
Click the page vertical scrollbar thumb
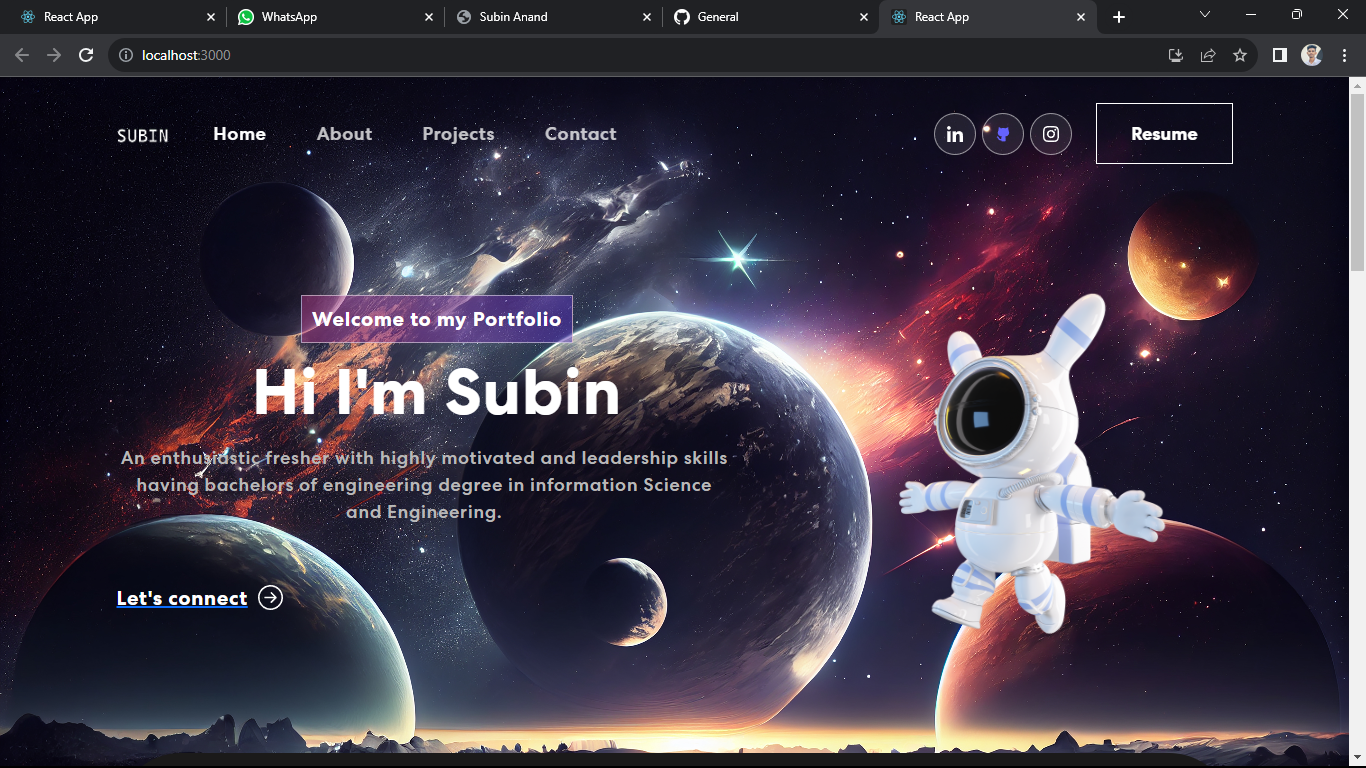(1357, 180)
